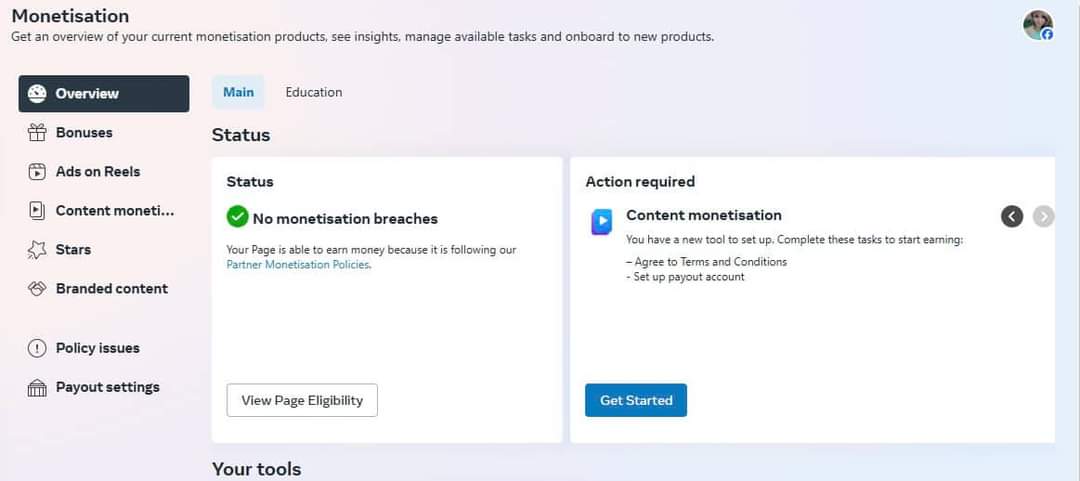1080x481 pixels.
Task: Go to next Action required card
Action: 1043,216
